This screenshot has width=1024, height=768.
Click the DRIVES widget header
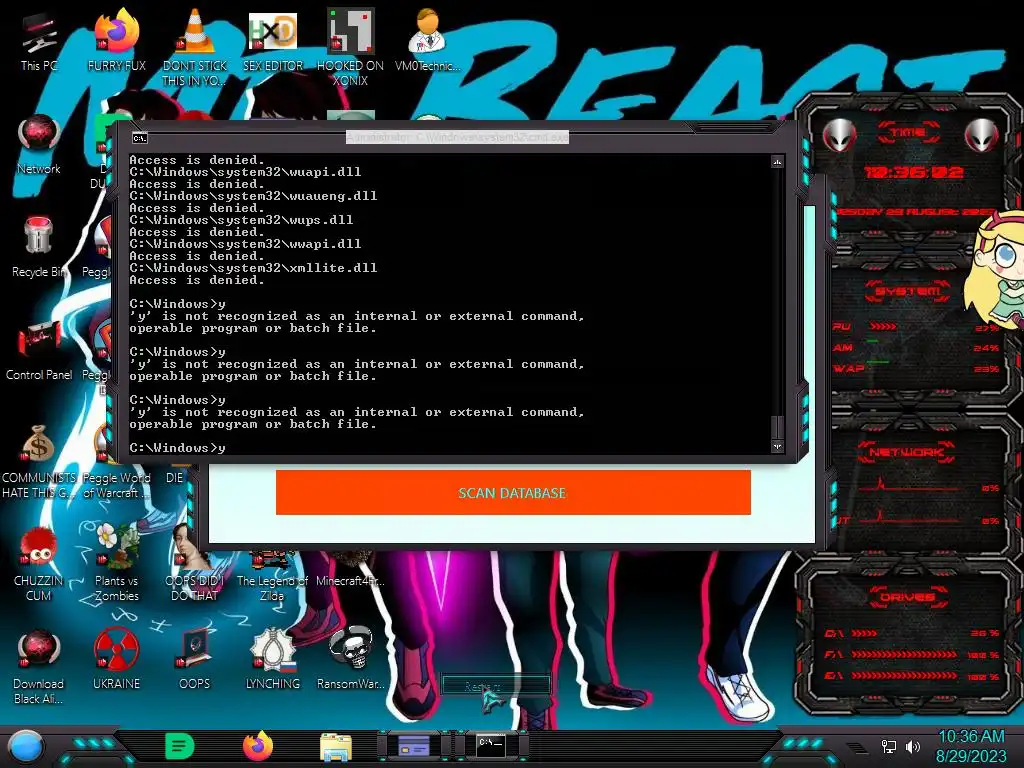[x=908, y=597]
